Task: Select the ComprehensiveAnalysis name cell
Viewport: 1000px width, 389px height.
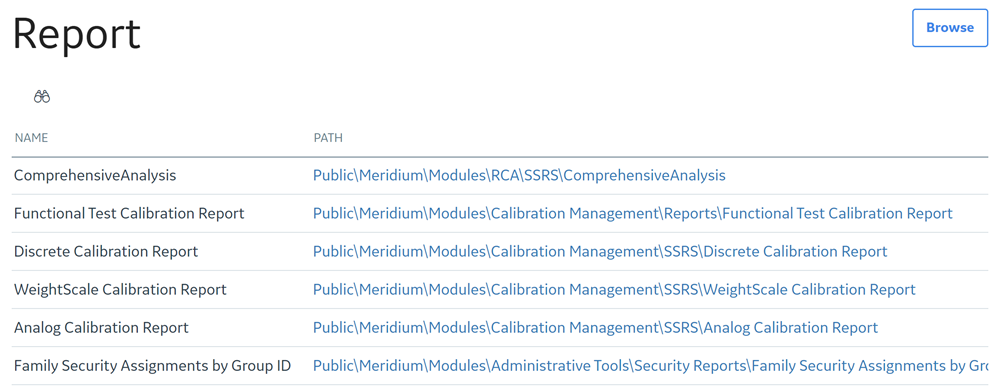Action: tap(95, 175)
